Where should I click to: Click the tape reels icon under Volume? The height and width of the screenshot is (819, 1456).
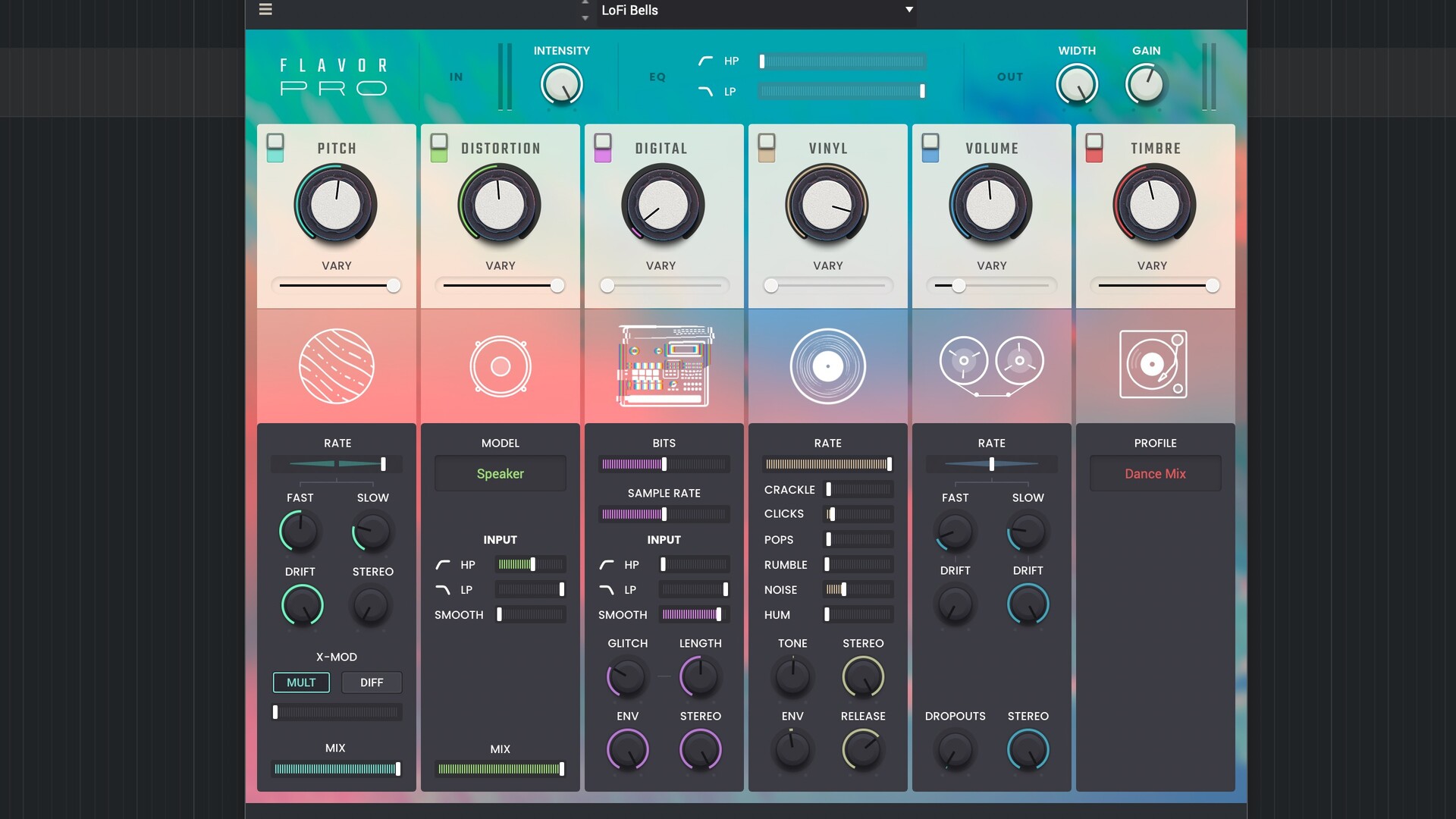(x=991, y=366)
